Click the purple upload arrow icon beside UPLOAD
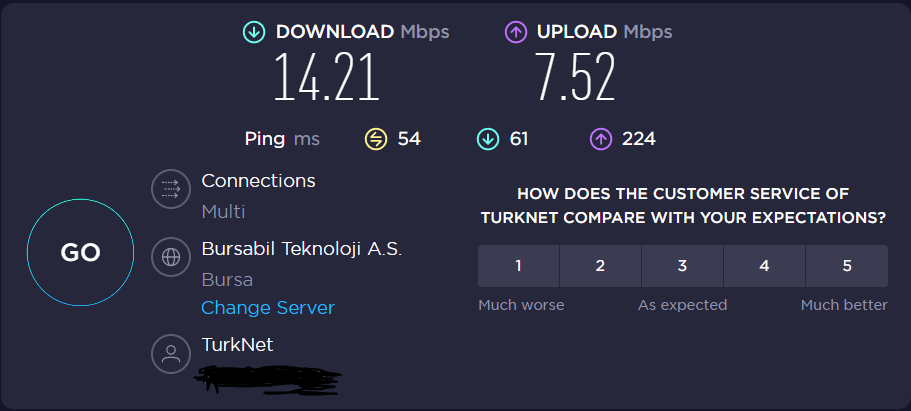911x411 pixels. 516,32
